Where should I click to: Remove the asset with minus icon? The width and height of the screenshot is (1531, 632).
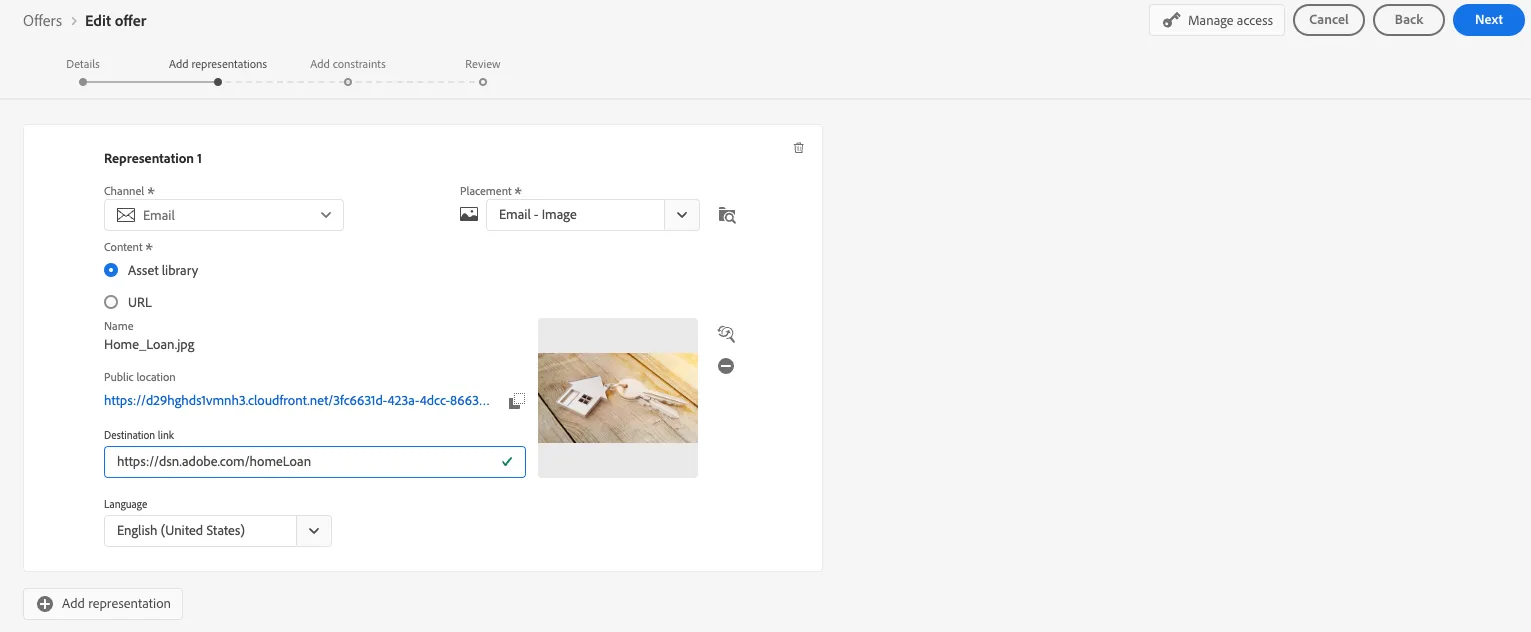(x=726, y=366)
